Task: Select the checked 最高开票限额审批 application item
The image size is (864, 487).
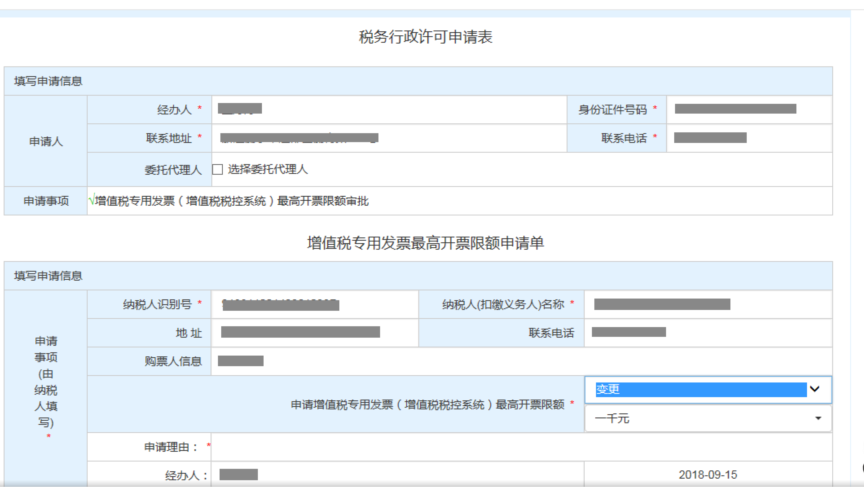Action: 230,201
